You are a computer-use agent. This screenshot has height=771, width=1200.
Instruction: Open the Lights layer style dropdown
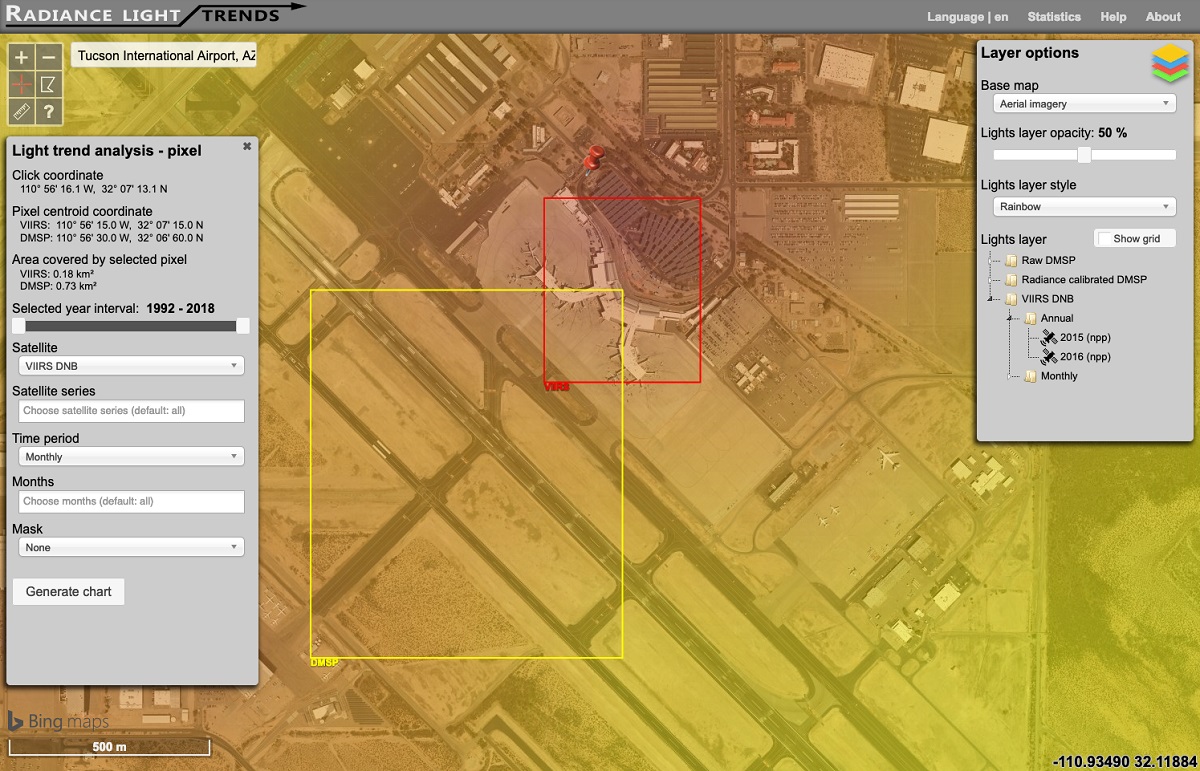point(1084,207)
